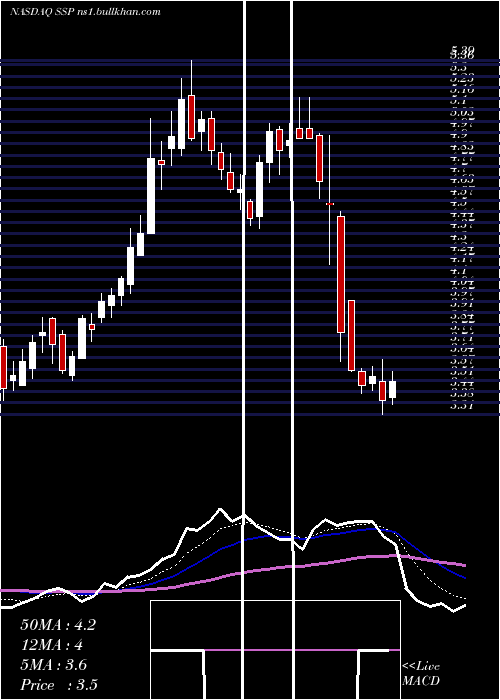Click the 50MA : 4.2 label
This screenshot has width=500, height=700.
coord(58,625)
